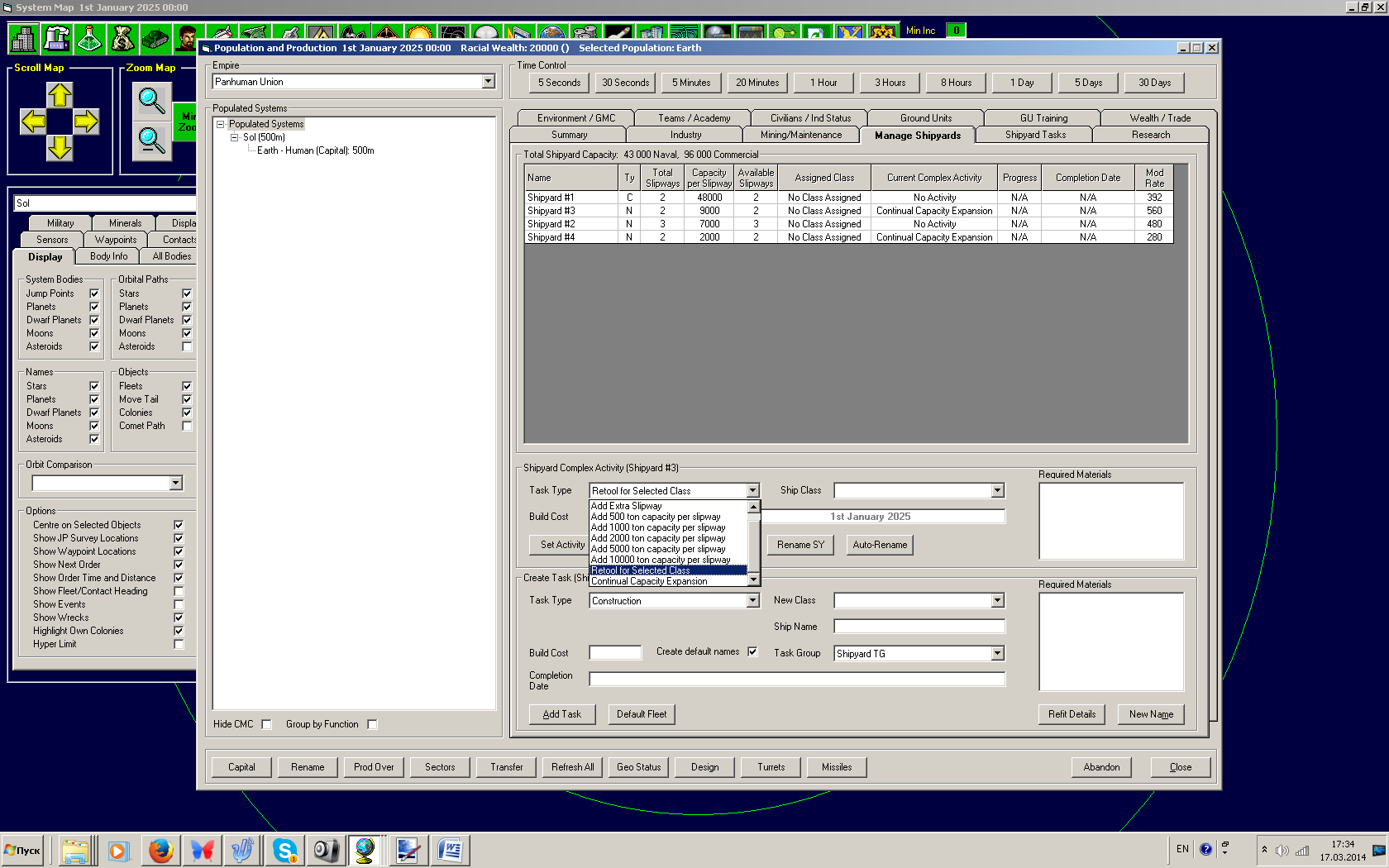The image size is (1389, 868).
Task: Uncheck Create default names
Action: 752,651
